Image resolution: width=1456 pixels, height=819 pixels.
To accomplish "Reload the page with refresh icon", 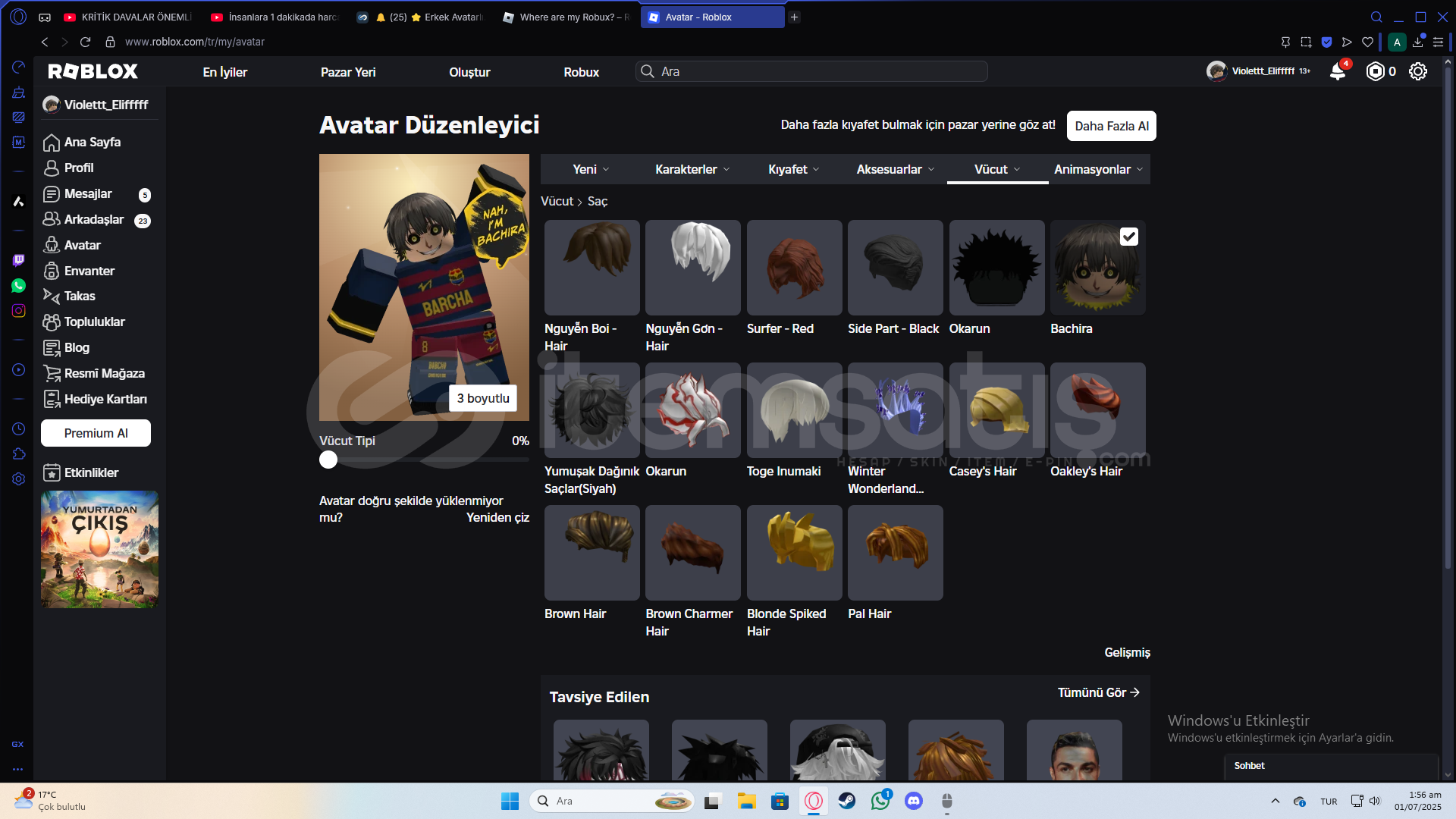I will tap(85, 42).
